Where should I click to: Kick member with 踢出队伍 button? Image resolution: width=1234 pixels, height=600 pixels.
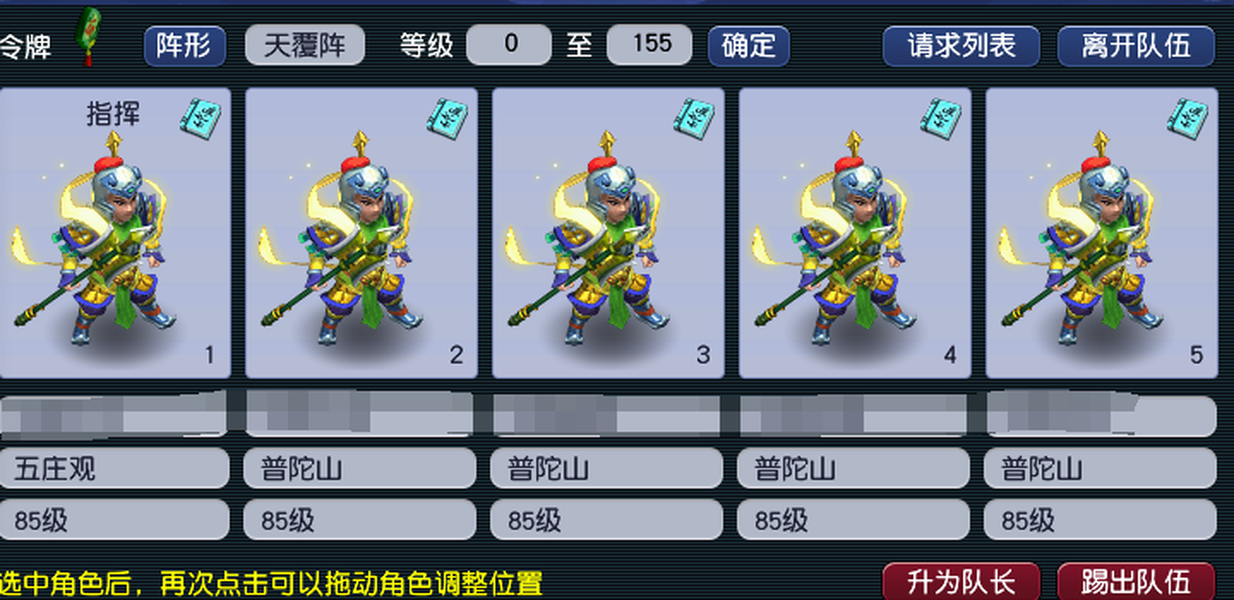click(1136, 582)
